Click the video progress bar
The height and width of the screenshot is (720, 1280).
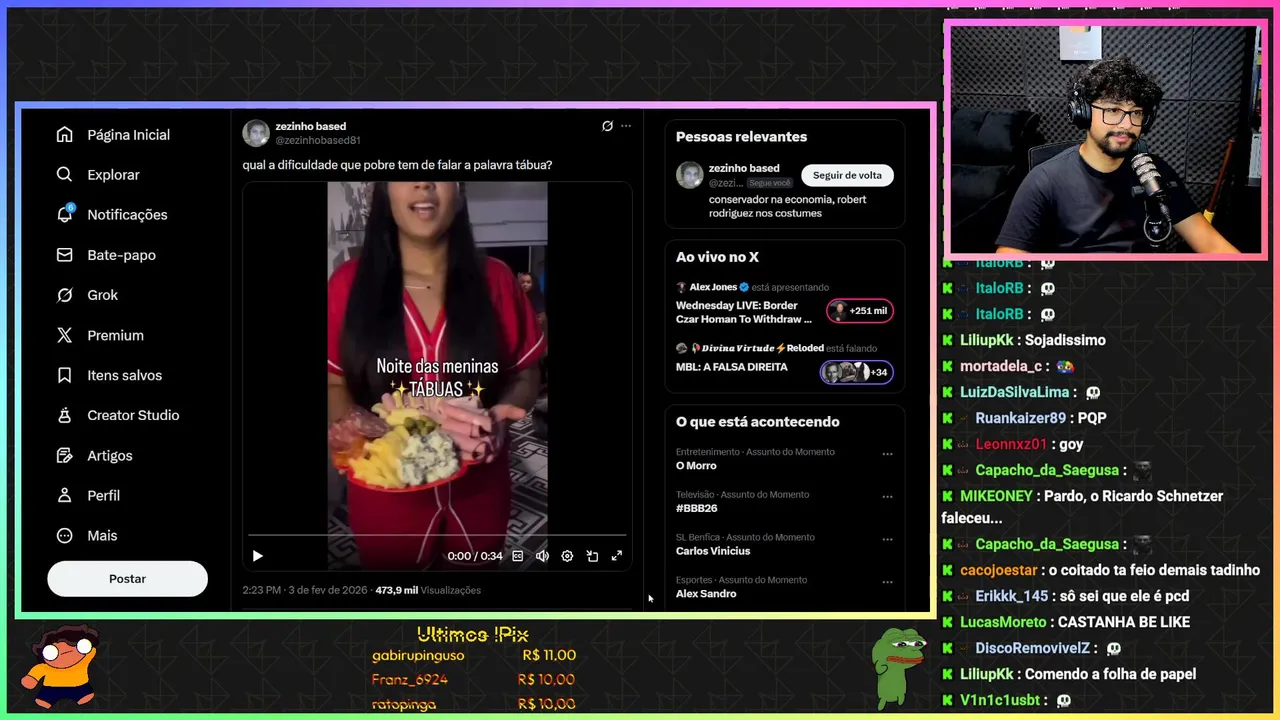[437, 535]
